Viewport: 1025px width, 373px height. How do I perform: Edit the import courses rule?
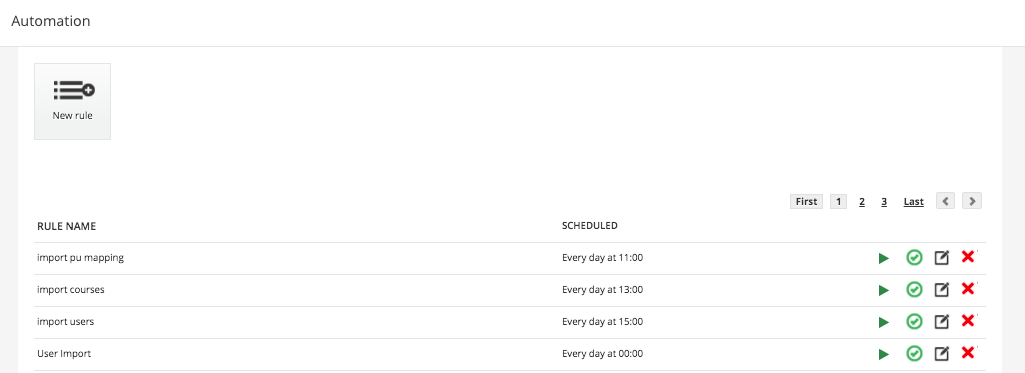pyautogui.click(x=941, y=289)
